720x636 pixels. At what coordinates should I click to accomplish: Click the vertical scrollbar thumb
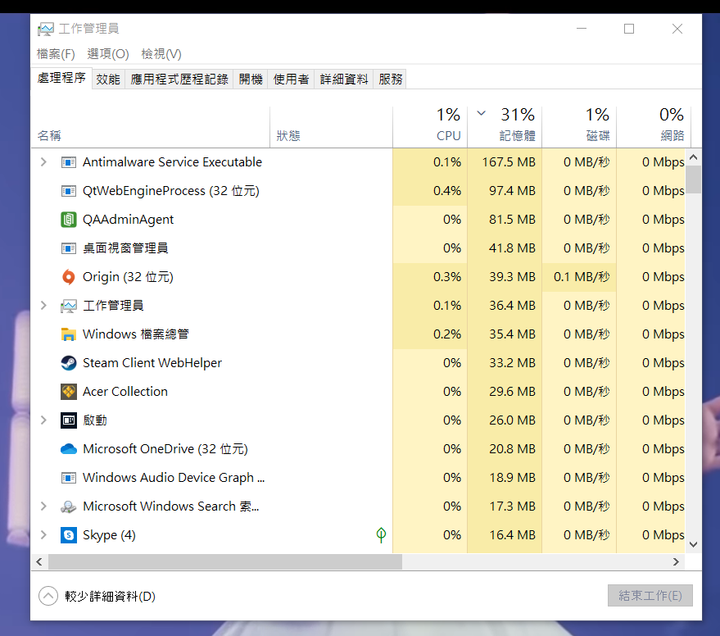coord(693,180)
